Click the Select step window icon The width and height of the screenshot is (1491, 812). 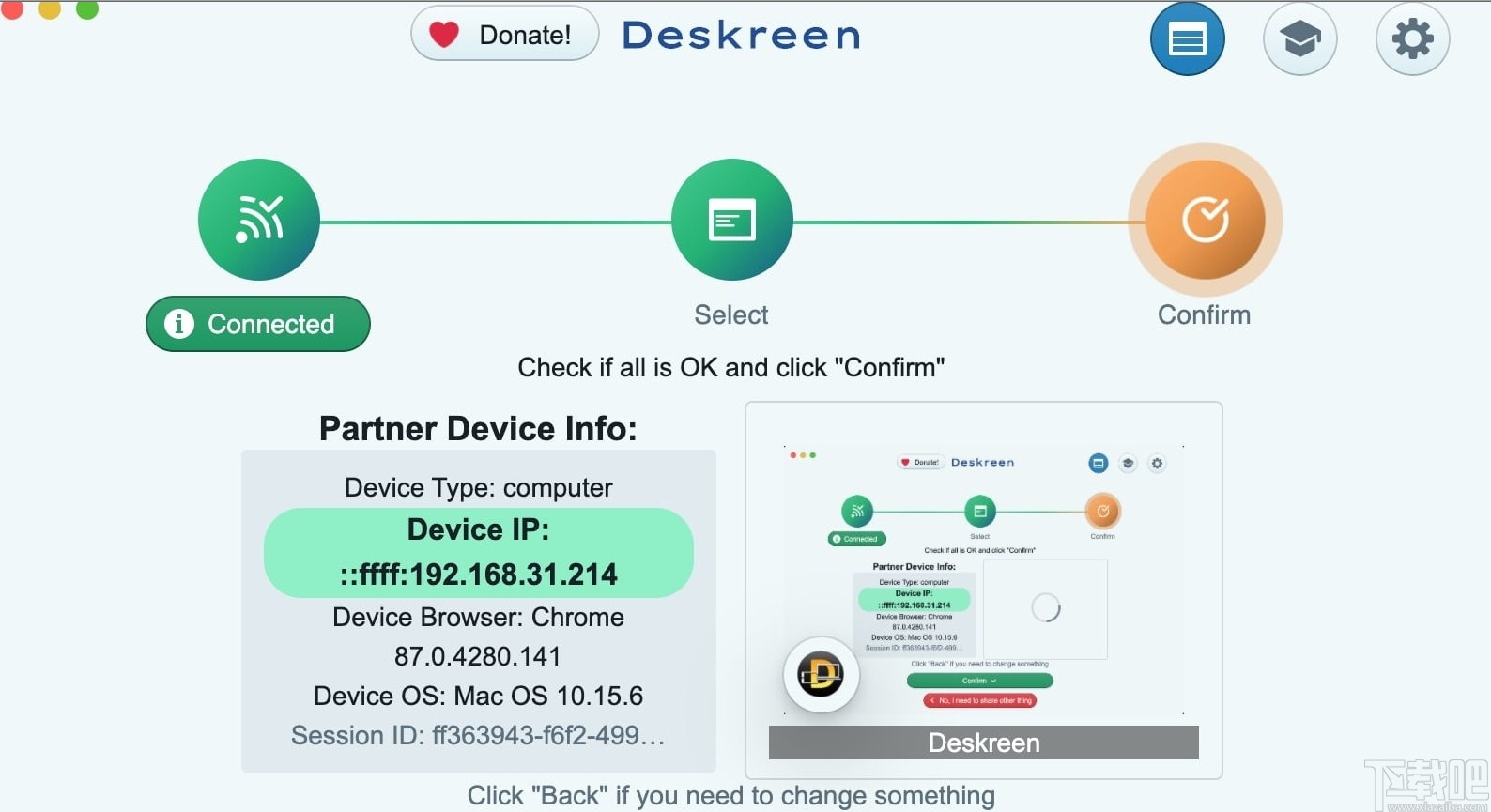pos(731,220)
